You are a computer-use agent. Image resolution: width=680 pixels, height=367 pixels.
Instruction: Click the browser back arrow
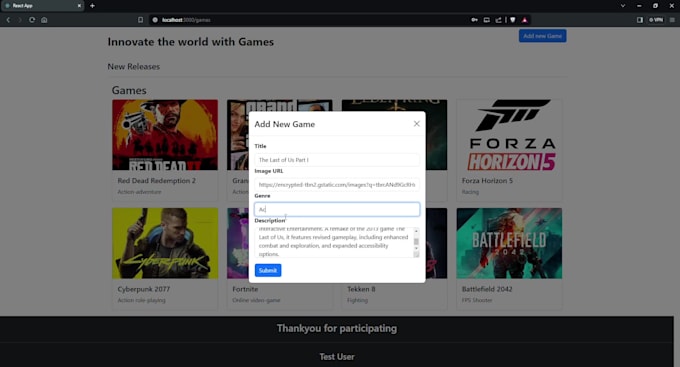tap(8, 20)
